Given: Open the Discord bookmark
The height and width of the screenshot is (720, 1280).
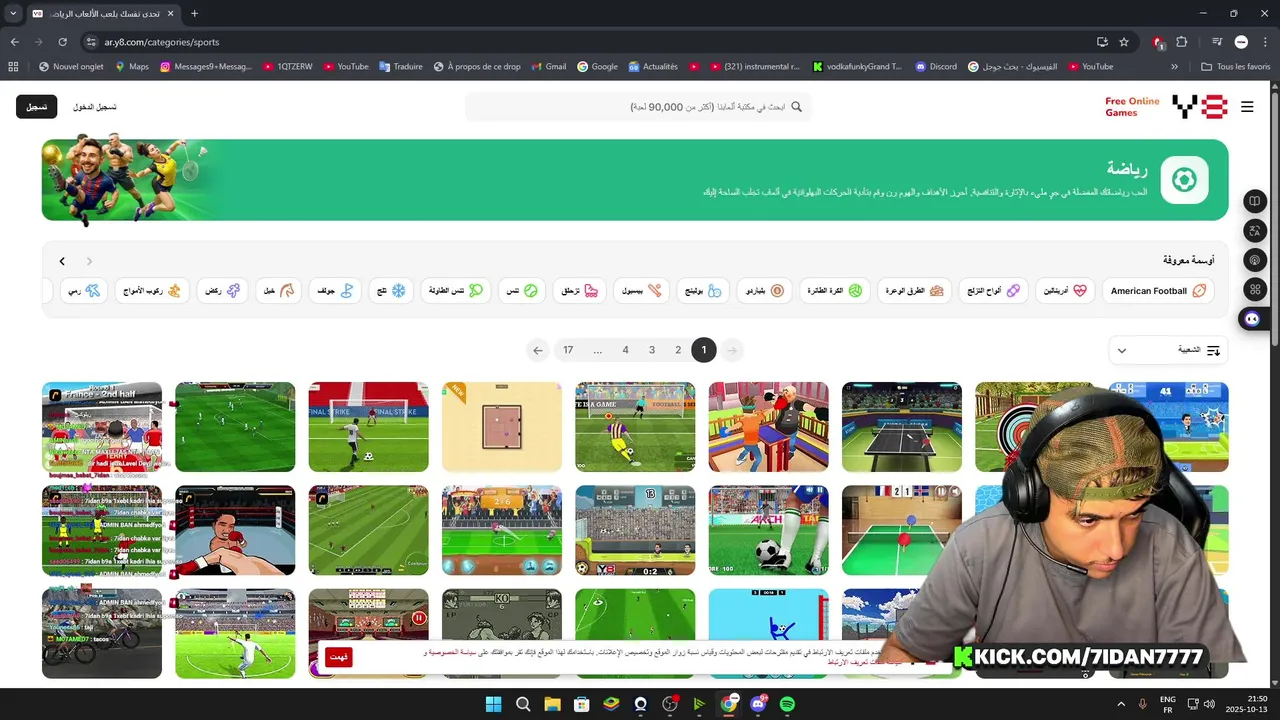Looking at the screenshot, I should (935, 67).
